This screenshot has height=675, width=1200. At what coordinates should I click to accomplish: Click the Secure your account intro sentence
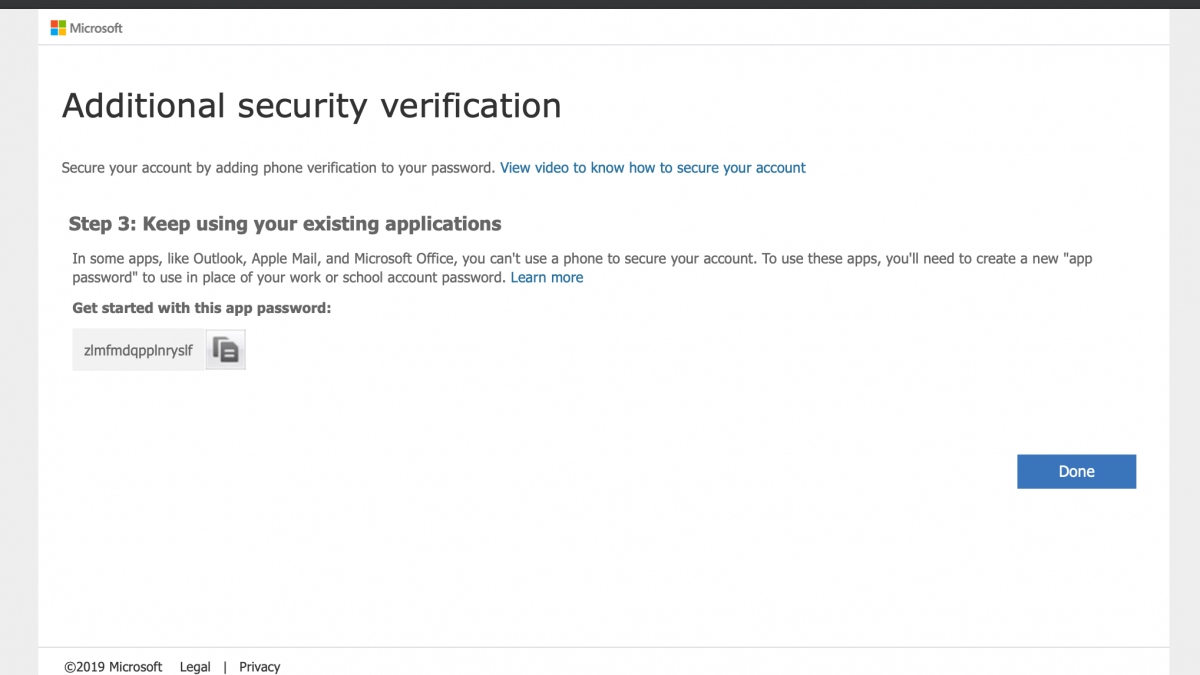pyautogui.click(x=278, y=168)
